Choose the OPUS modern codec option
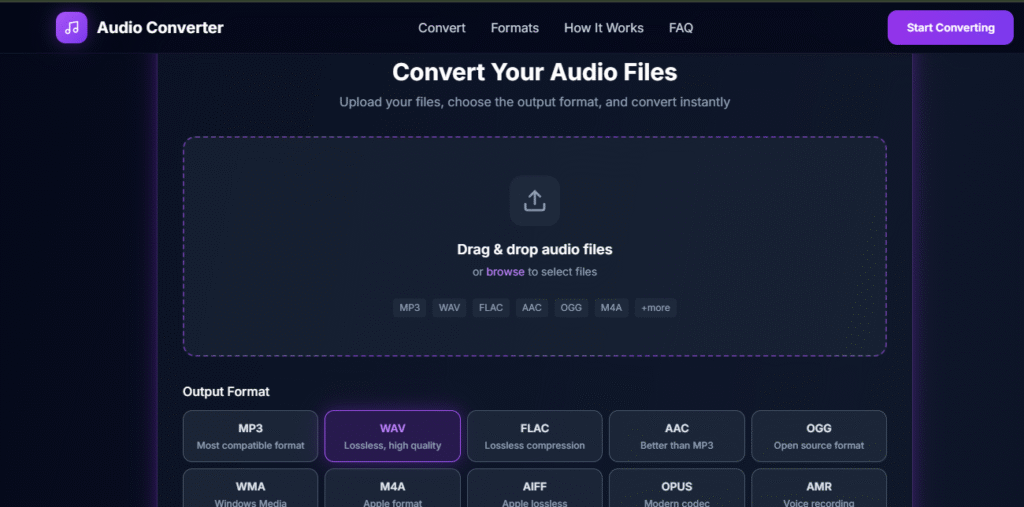The image size is (1024, 507). pyautogui.click(x=676, y=490)
